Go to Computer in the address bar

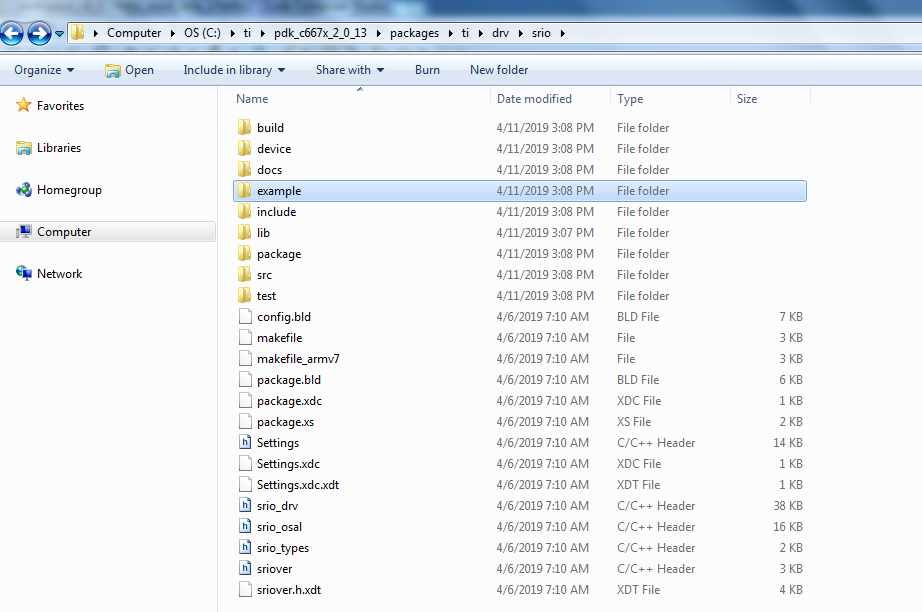[134, 33]
